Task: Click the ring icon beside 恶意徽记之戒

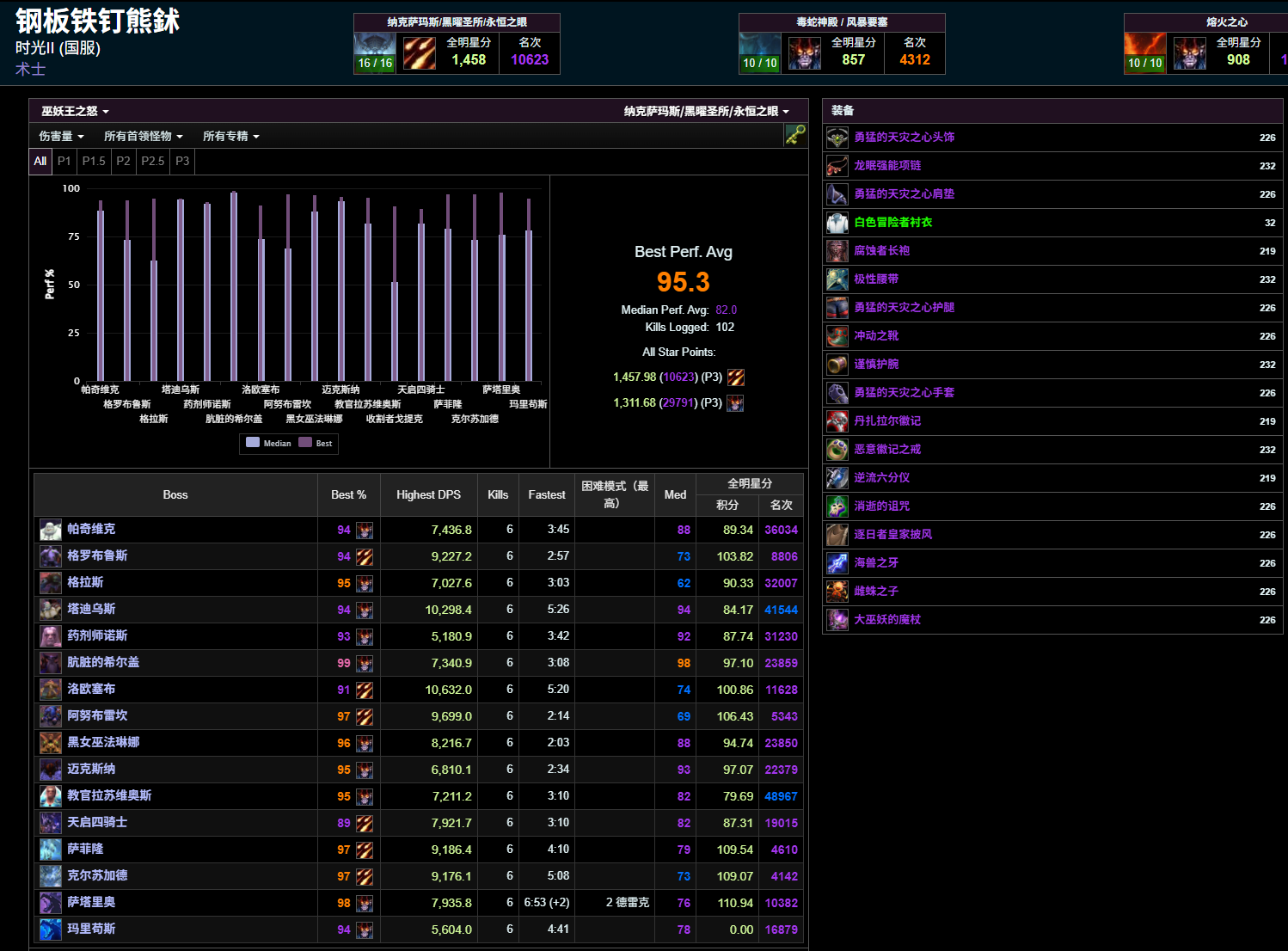Action: point(837,450)
